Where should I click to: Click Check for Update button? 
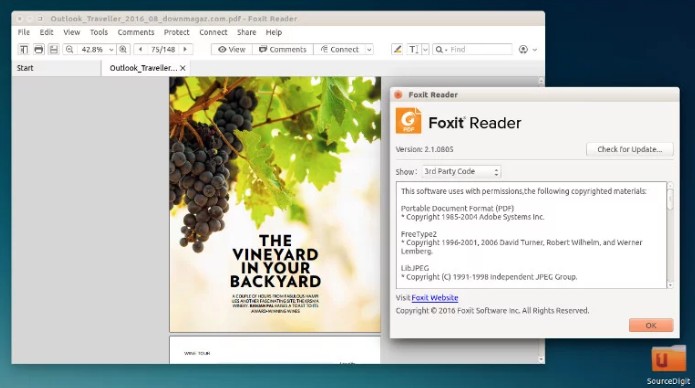pyautogui.click(x=629, y=149)
